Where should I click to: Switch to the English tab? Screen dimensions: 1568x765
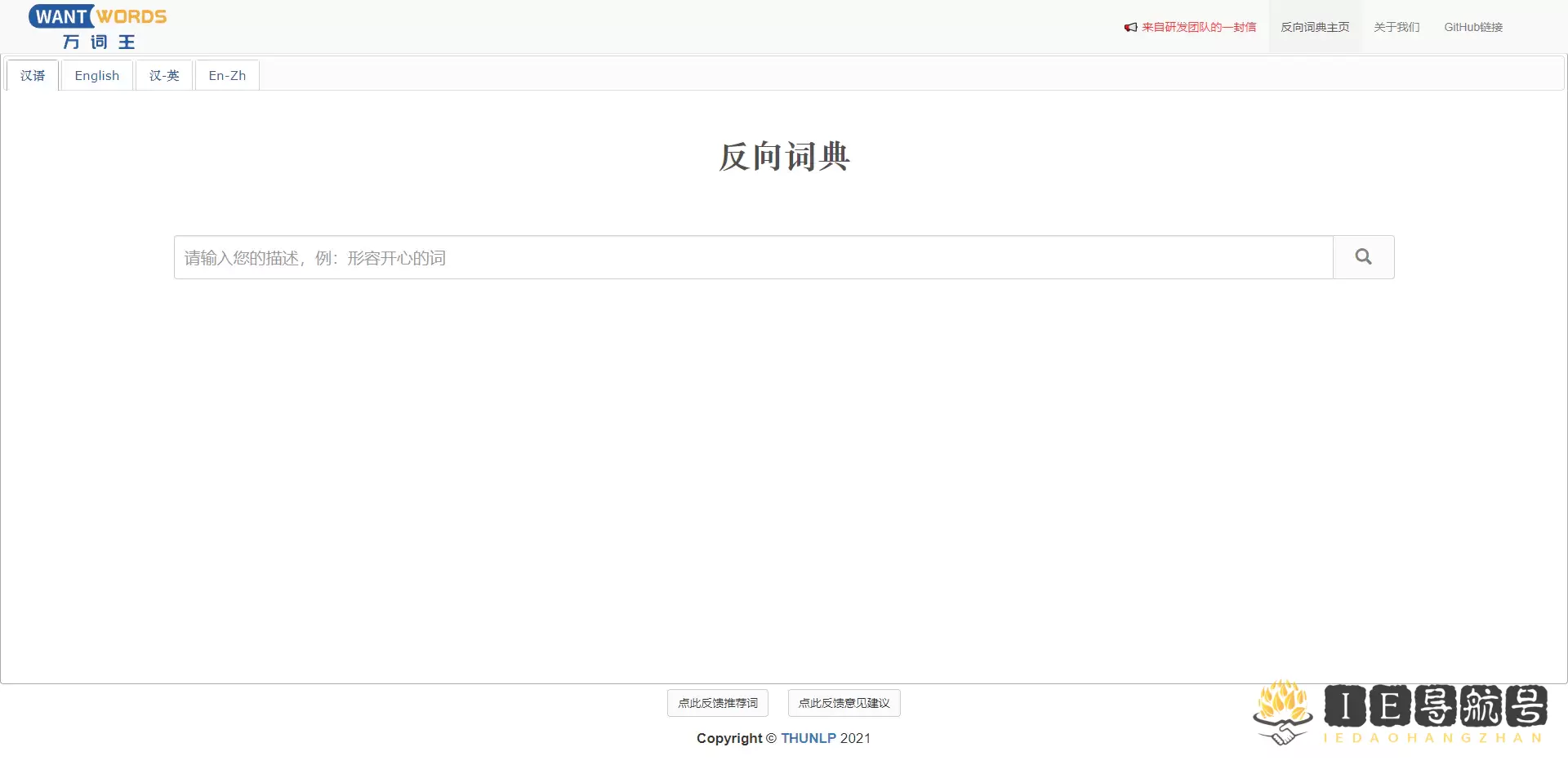point(96,75)
